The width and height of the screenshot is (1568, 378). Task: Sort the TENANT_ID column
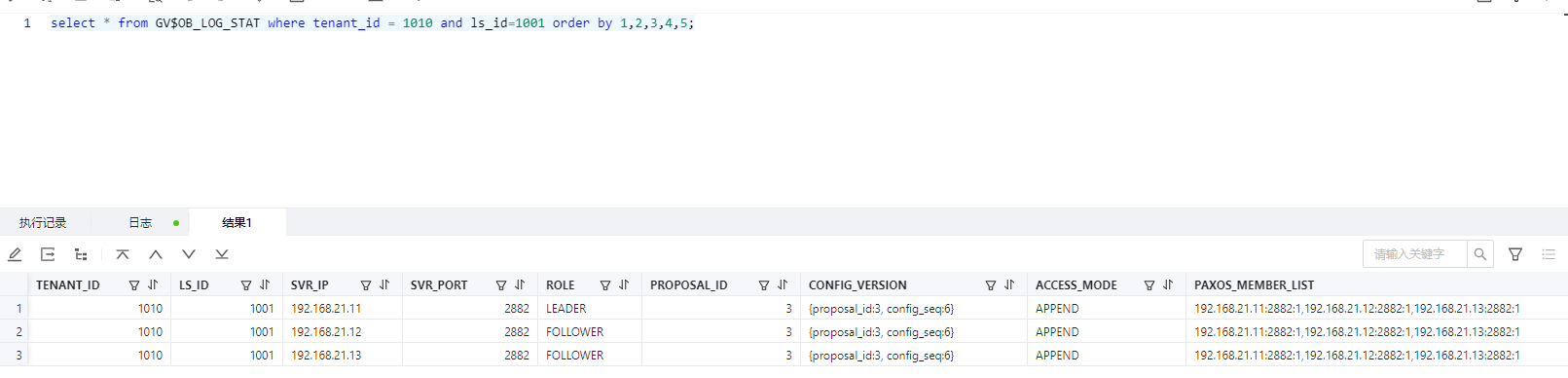[153, 285]
